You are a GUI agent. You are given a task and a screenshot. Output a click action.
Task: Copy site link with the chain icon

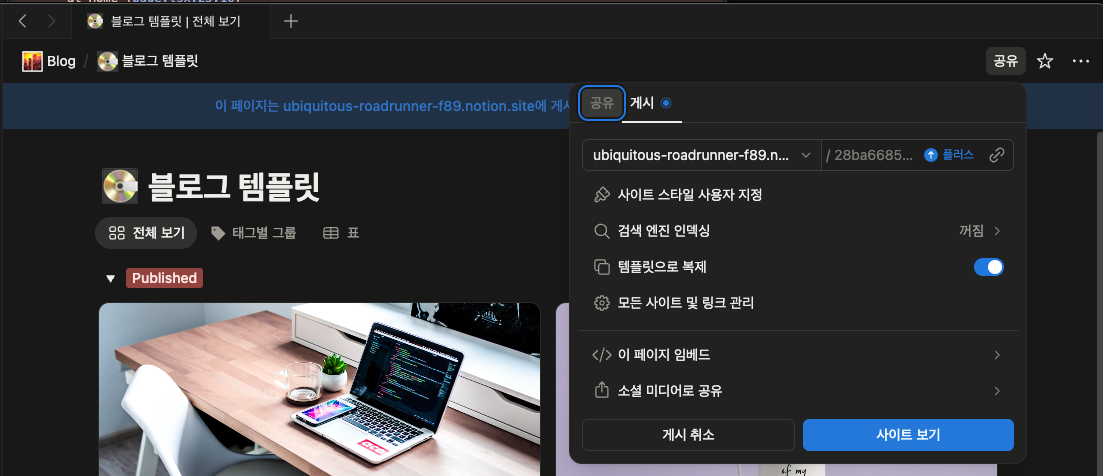(x=996, y=155)
